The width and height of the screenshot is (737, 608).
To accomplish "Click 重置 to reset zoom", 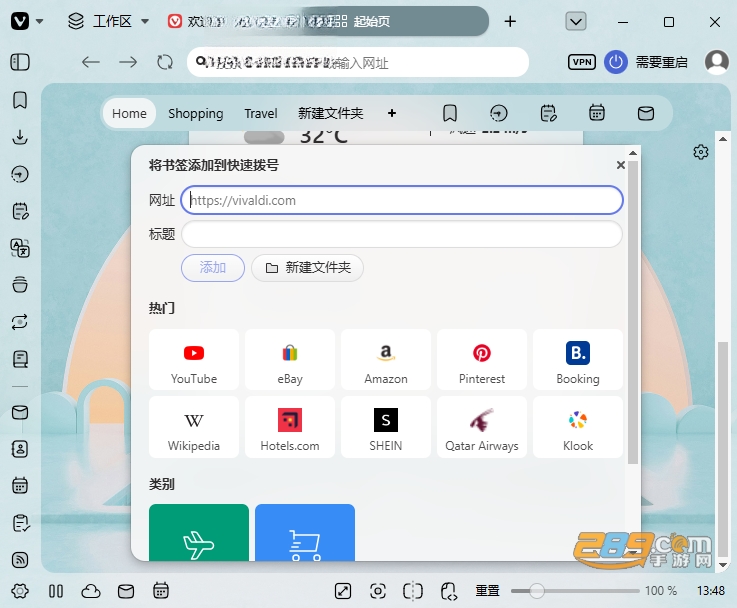I will tap(487, 591).
